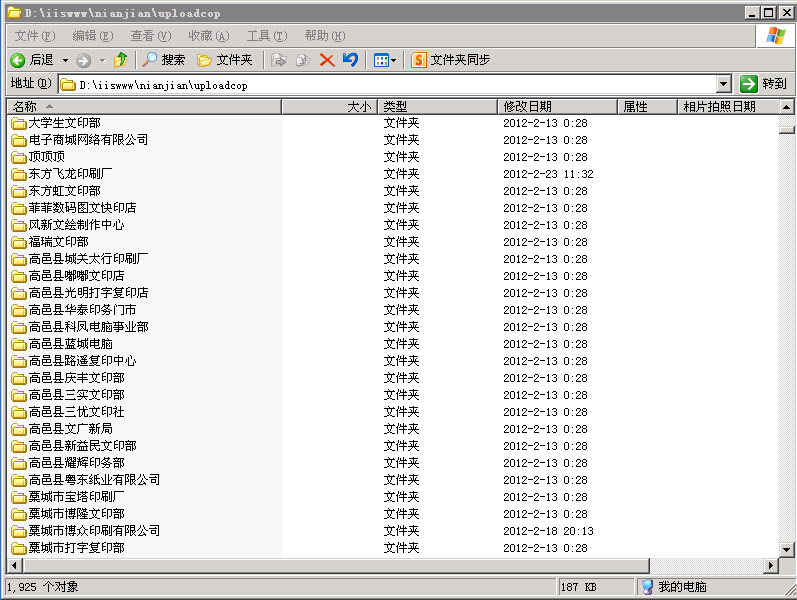
Task: Select folder name 高邑县嘟嘟文印店
Action: 76,276
